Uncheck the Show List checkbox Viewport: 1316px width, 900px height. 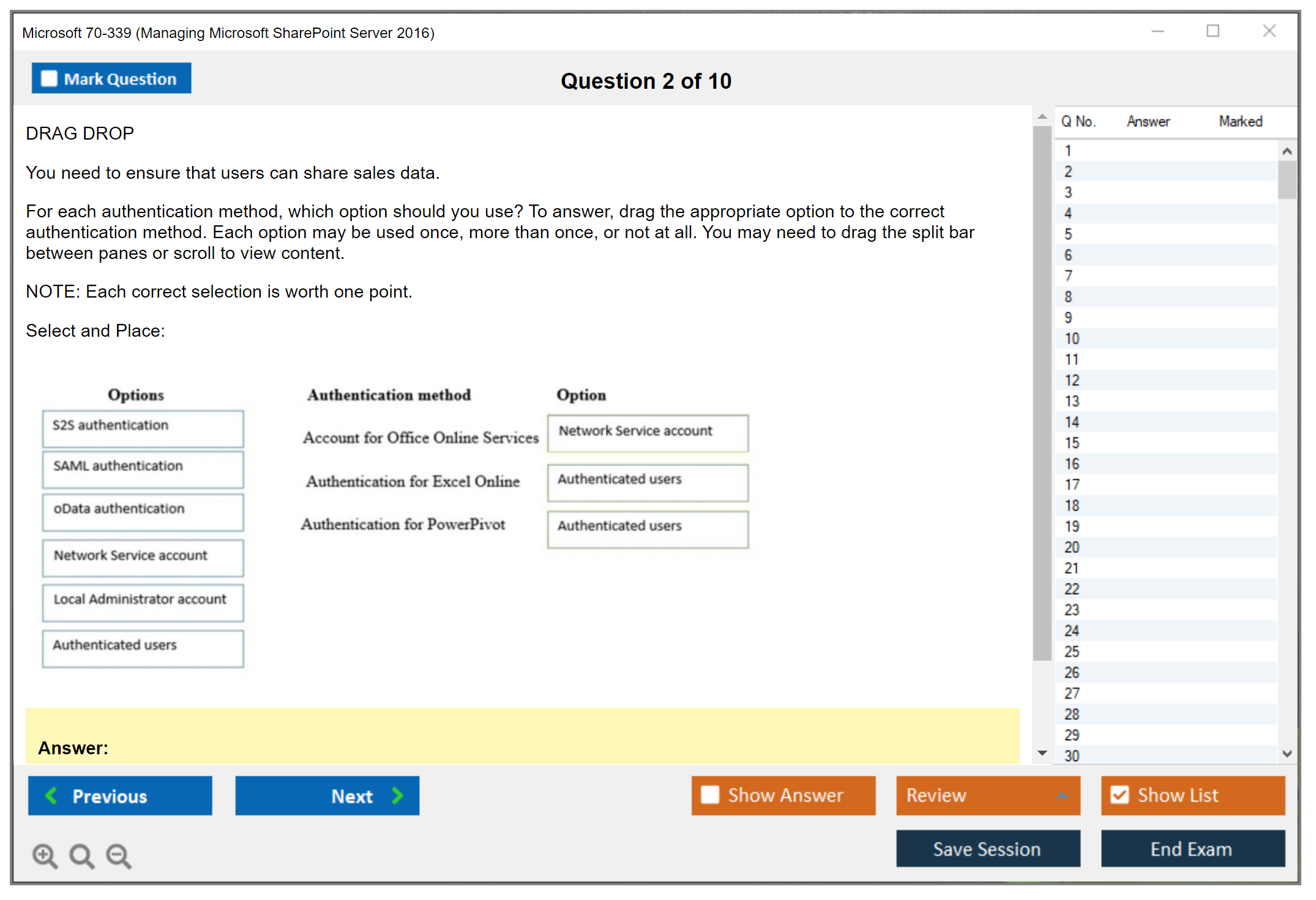coord(1120,795)
